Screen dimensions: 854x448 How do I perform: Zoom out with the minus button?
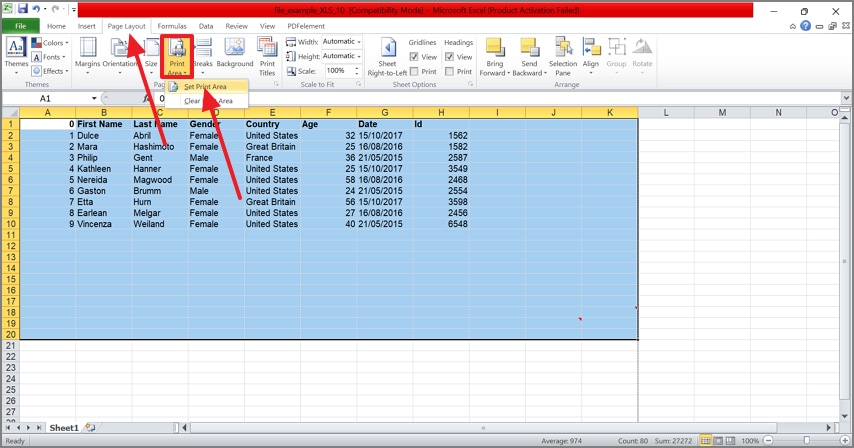768,440
